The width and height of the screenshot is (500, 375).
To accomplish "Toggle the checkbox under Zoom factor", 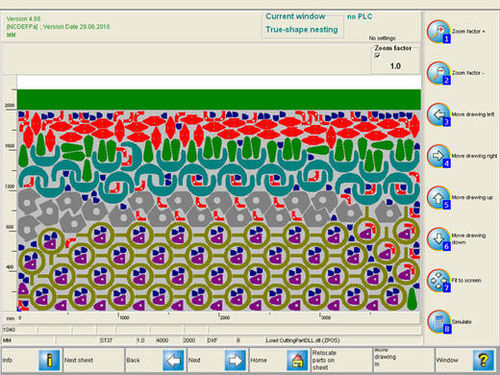I will (x=377, y=55).
